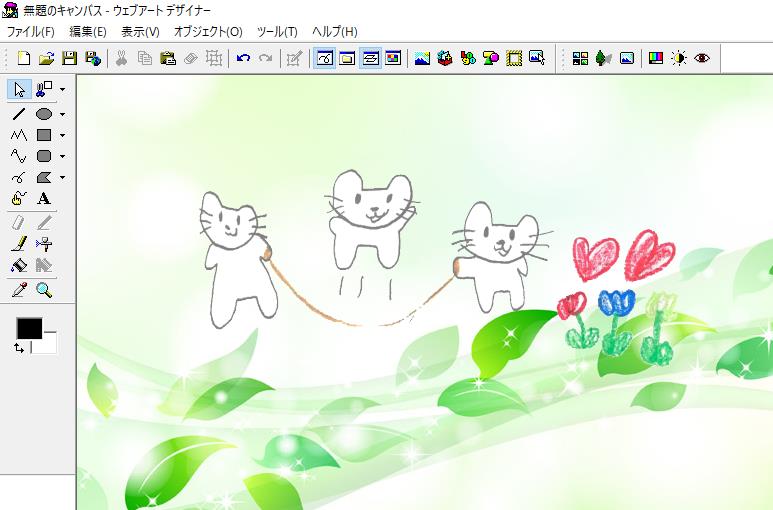The width and height of the screenshot is (773, 510).
Task: Paste from clipboard in toolbar
Action: pos(168,58)
